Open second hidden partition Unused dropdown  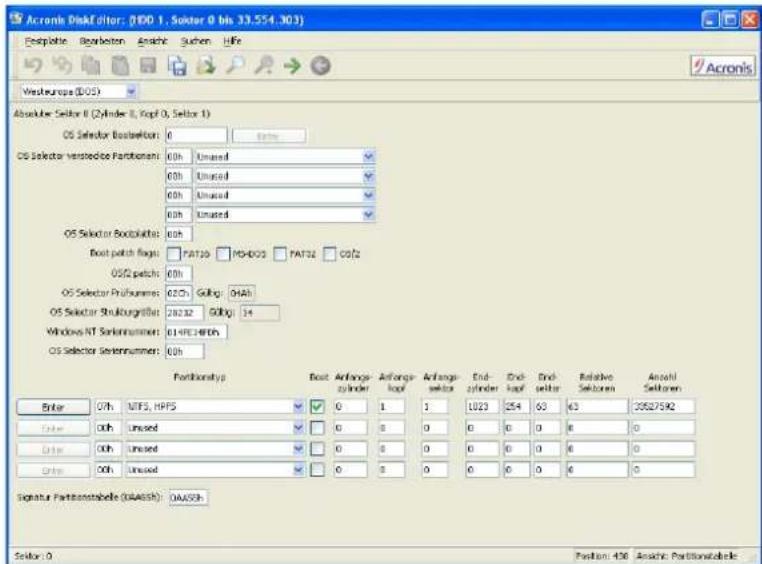coord(368,176)
